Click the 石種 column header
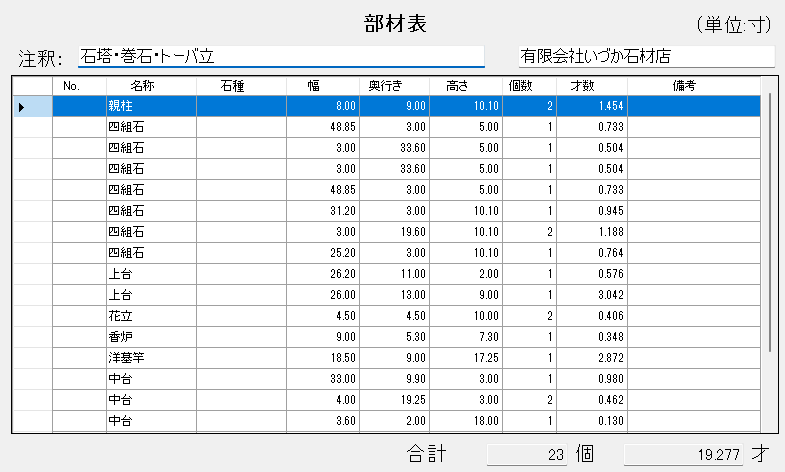785x472 pixels. (x=241, y=86)
